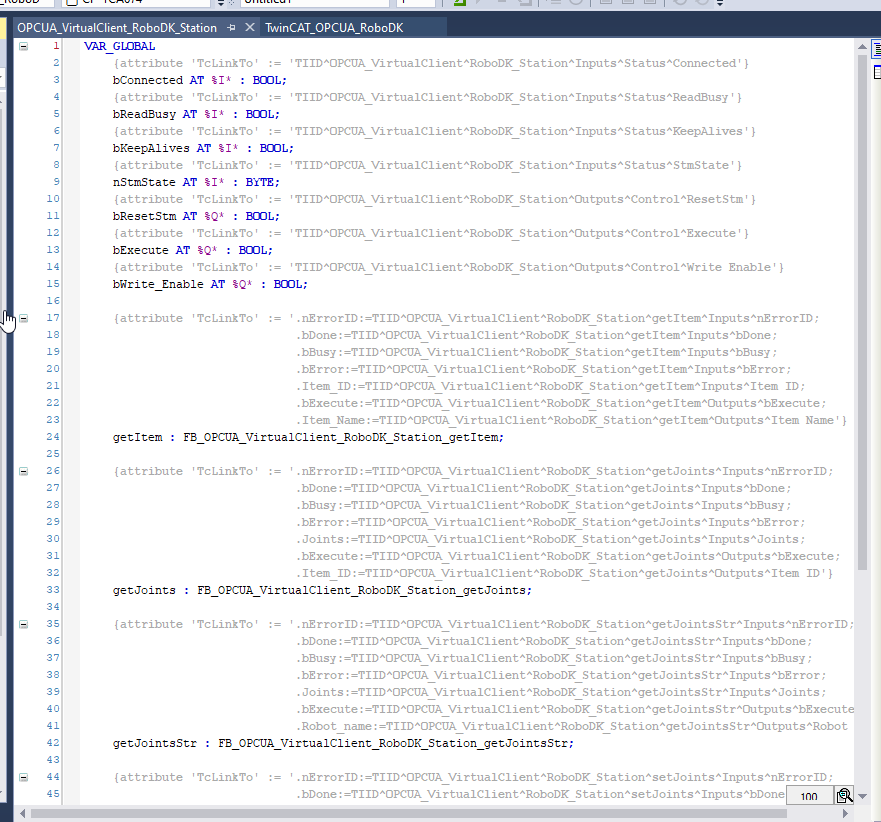Viewport: 881px width, 822px height.
Task: Click the horizontal scrollbar left arrow
Action: click(x=22, y=813)
